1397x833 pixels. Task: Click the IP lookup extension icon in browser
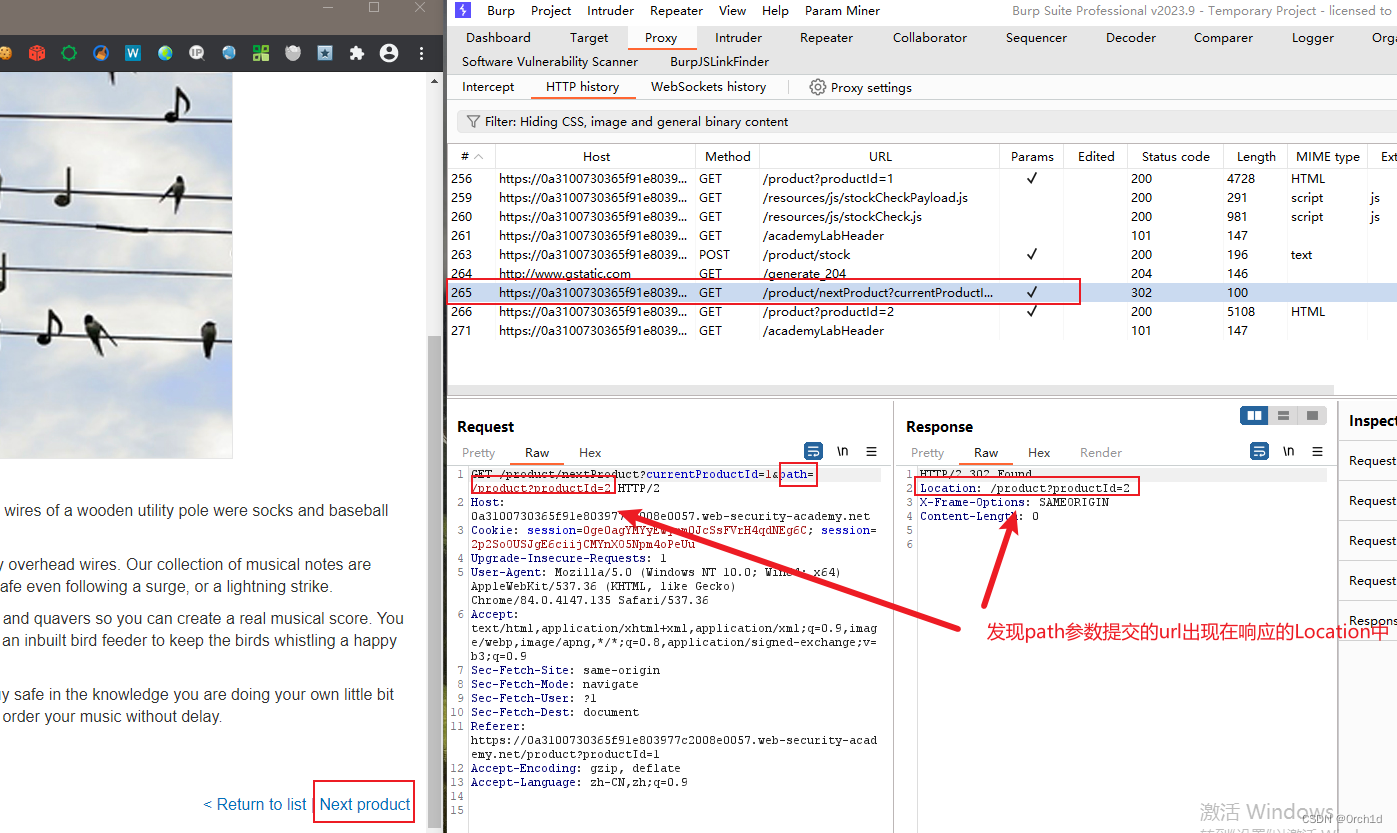tap(197, 53)
